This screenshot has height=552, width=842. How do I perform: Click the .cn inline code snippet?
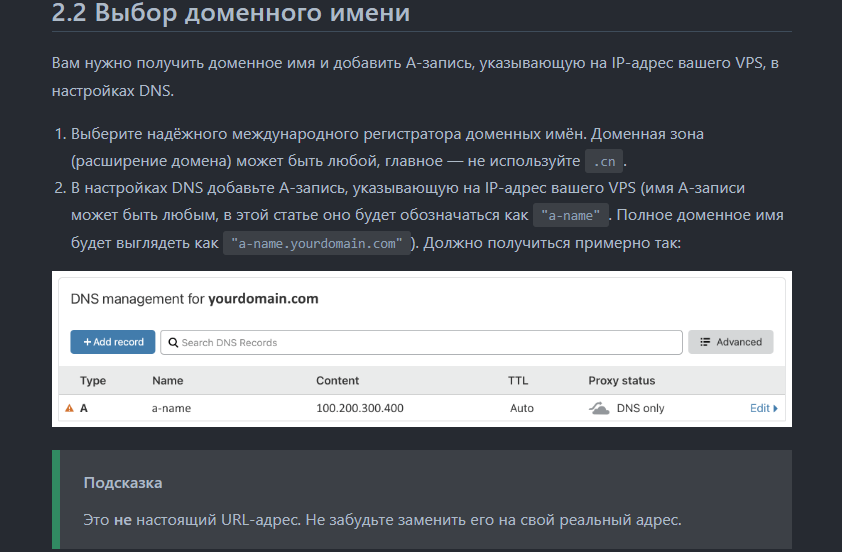(604, 161)
